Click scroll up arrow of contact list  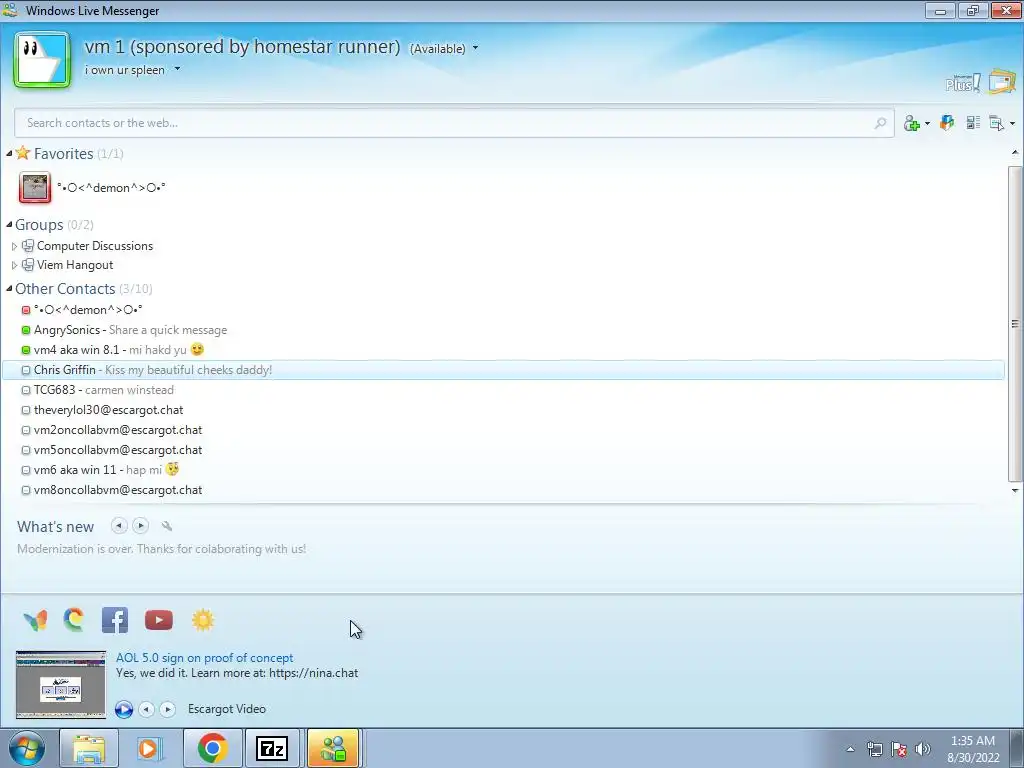tap(1015, 153)
